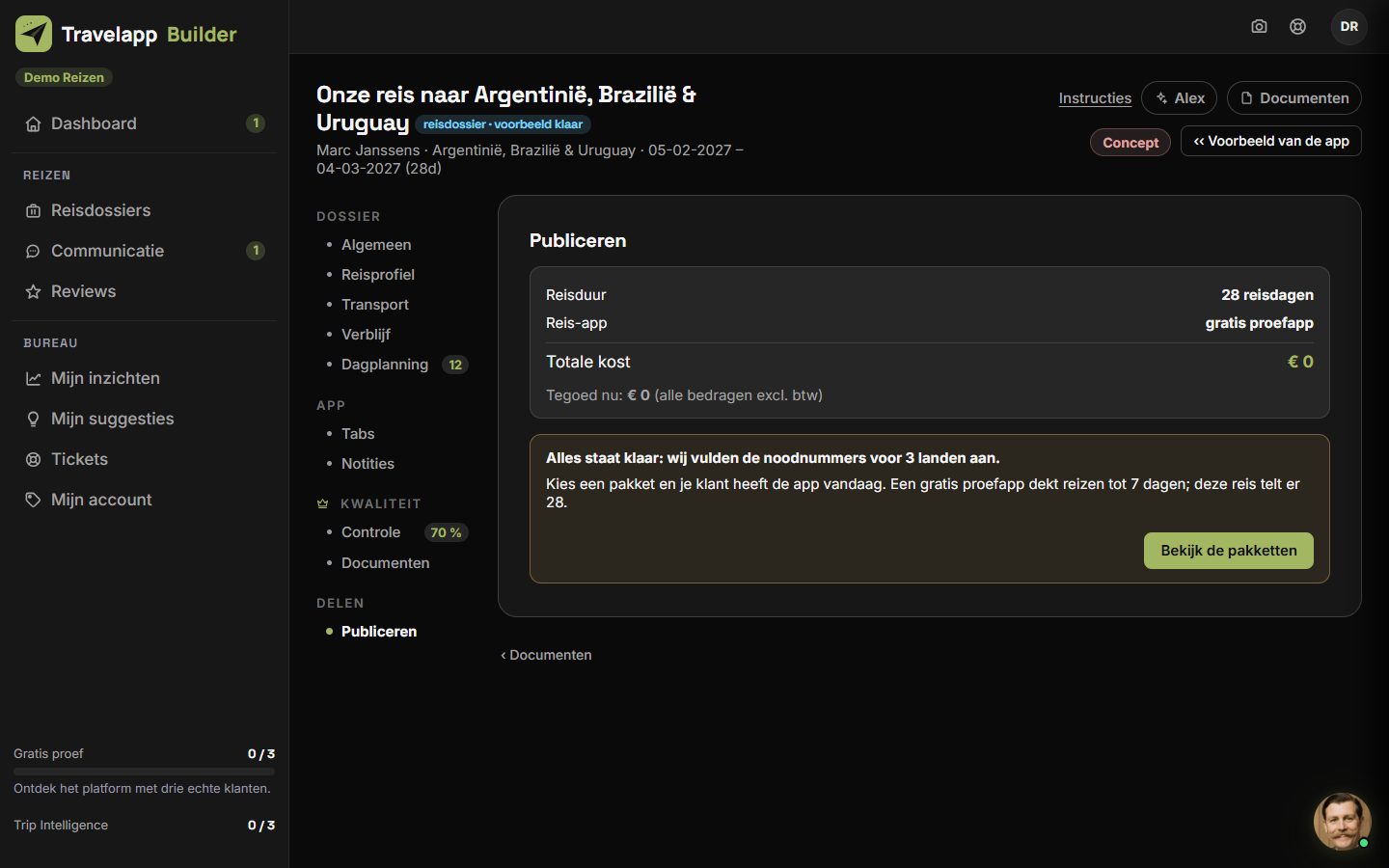Go back via ‹ Documenten link
The width and height of the screenshot is (1389, 868).
(x=546, y=655)
